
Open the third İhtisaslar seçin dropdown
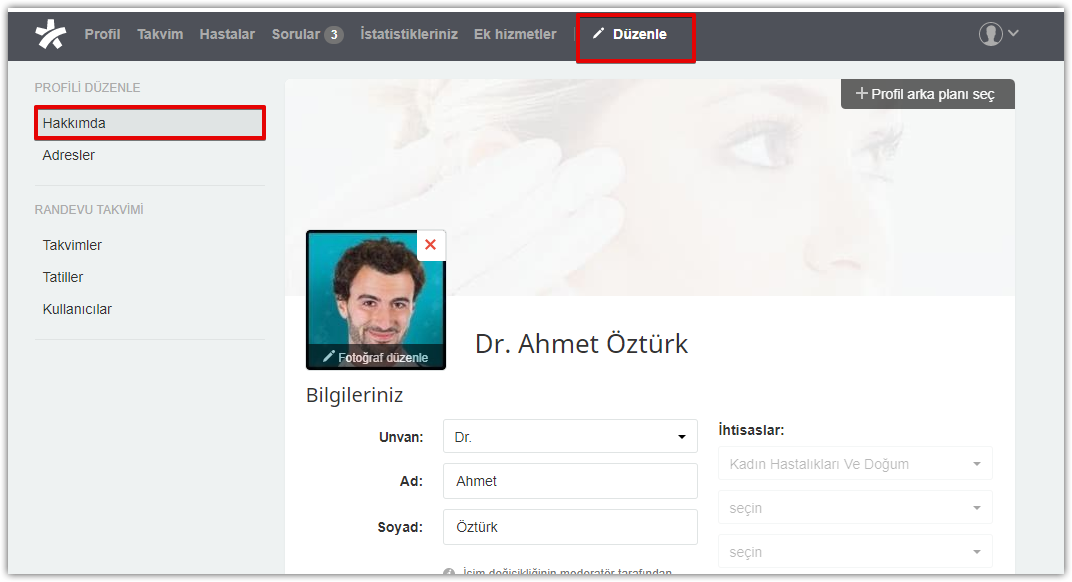(855, 552)
